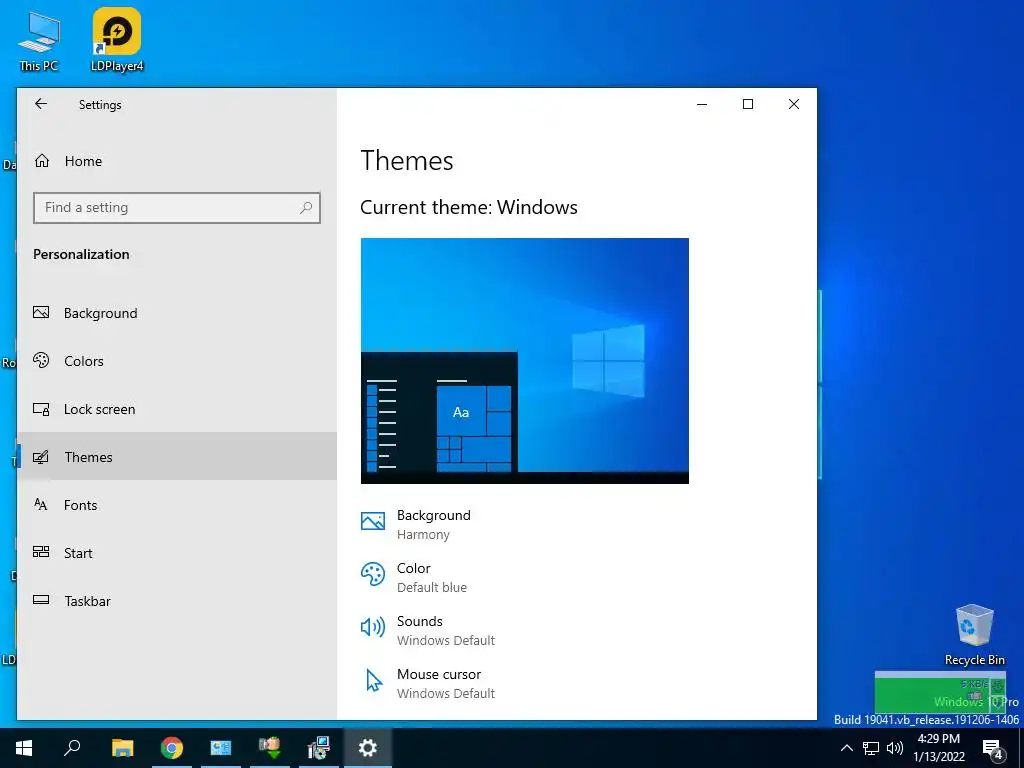Click the Fonts AA icon in sidebar
Viewport: 1024px width, 768px height.
point(41,504)
